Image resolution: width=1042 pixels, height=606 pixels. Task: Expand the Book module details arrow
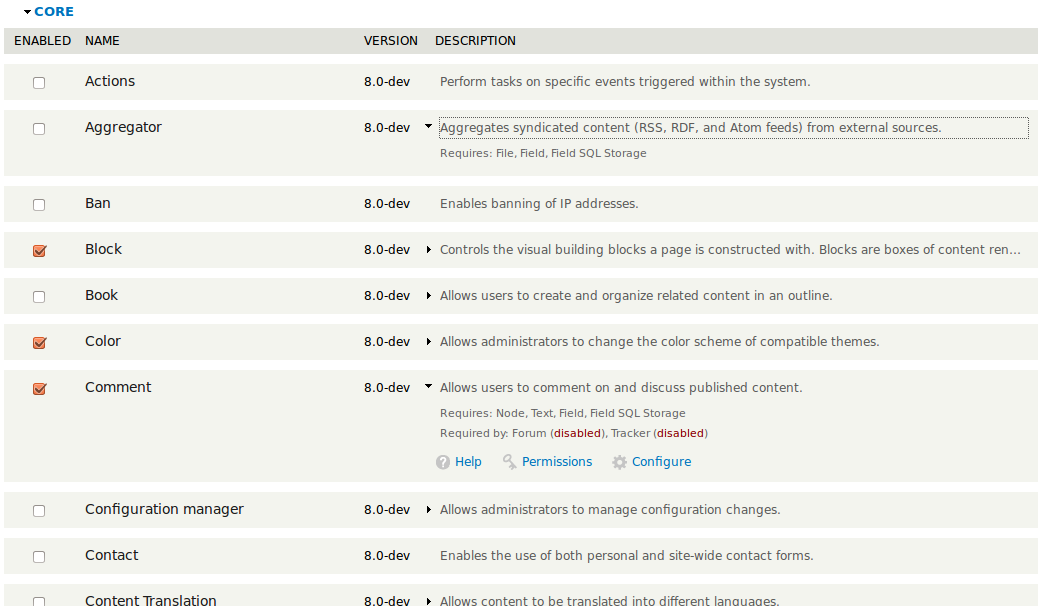point(429,296)
